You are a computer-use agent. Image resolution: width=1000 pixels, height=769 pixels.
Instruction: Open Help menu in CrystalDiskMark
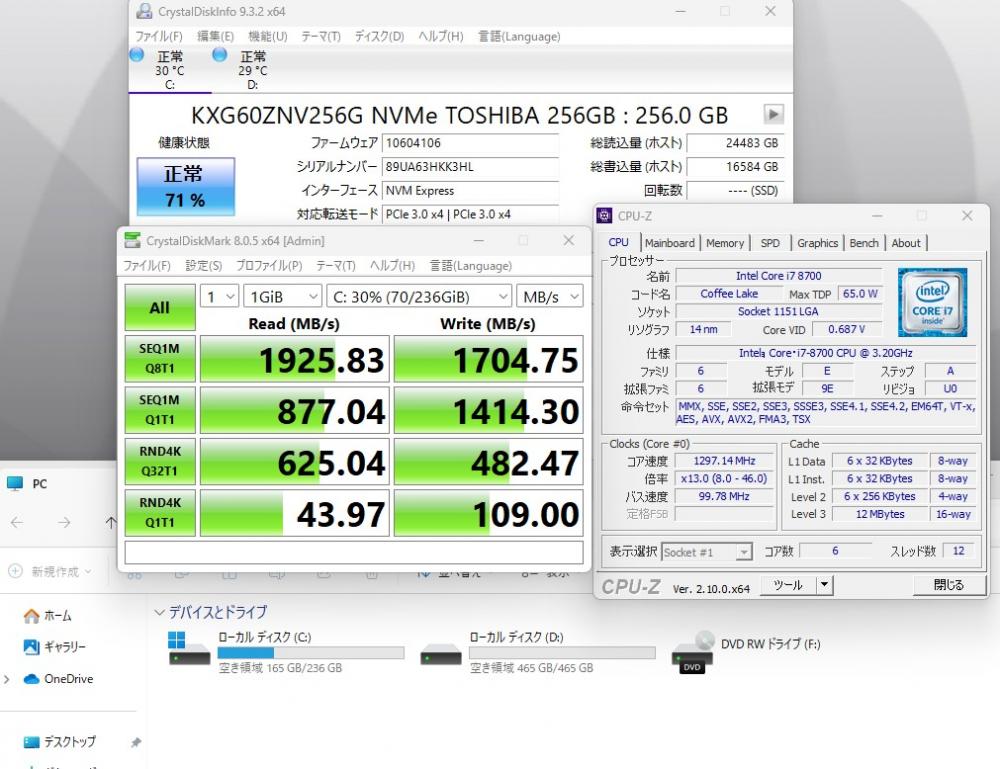[392, 265]
